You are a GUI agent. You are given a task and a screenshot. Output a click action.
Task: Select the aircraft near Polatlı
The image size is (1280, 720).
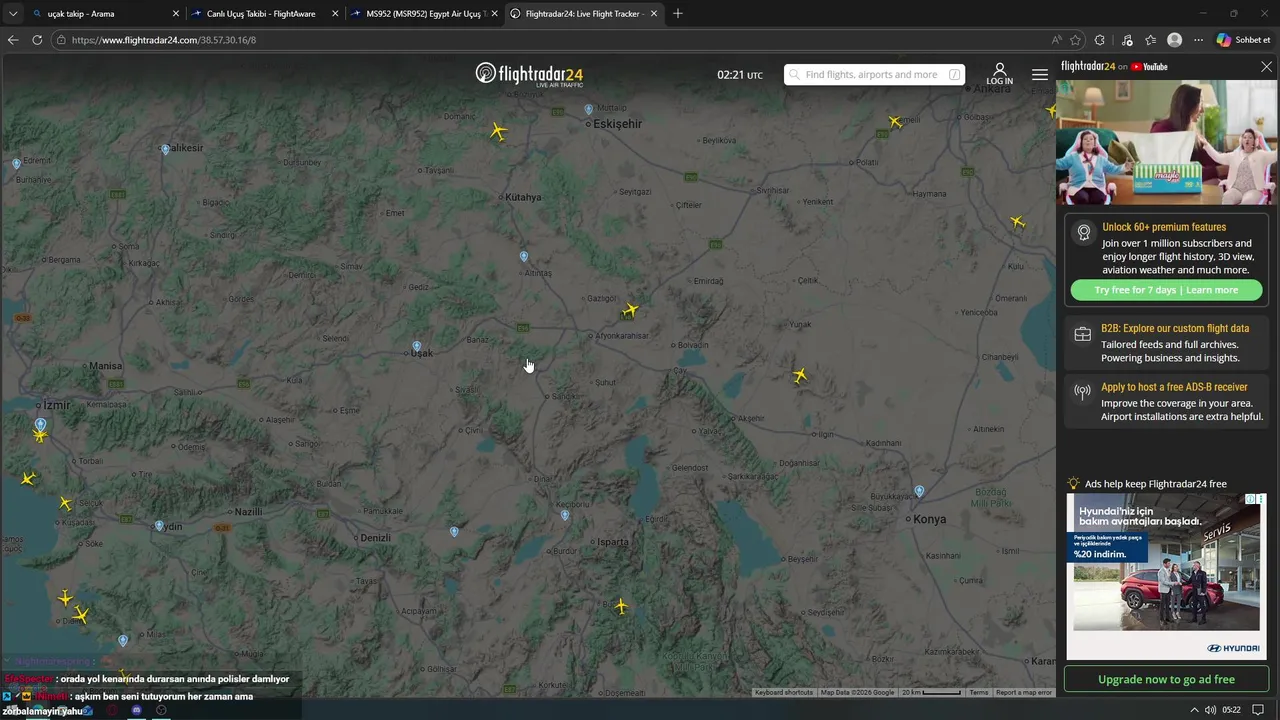pos(895,122)
